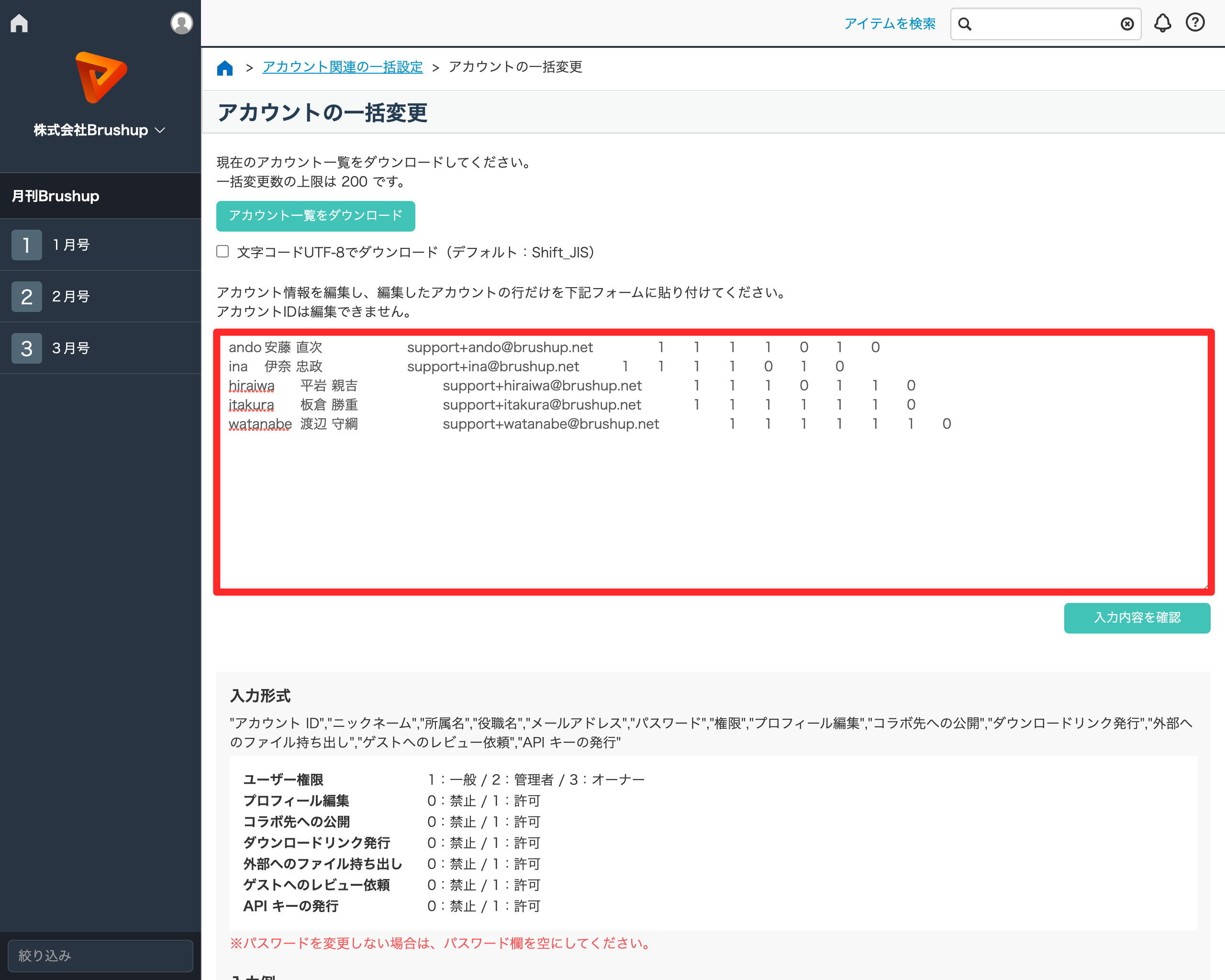The width and height of the screenshot is (1225, 980).
Task: Go to breadcrumb home icon
Action: pyautogui.click(x=225, y=67)
